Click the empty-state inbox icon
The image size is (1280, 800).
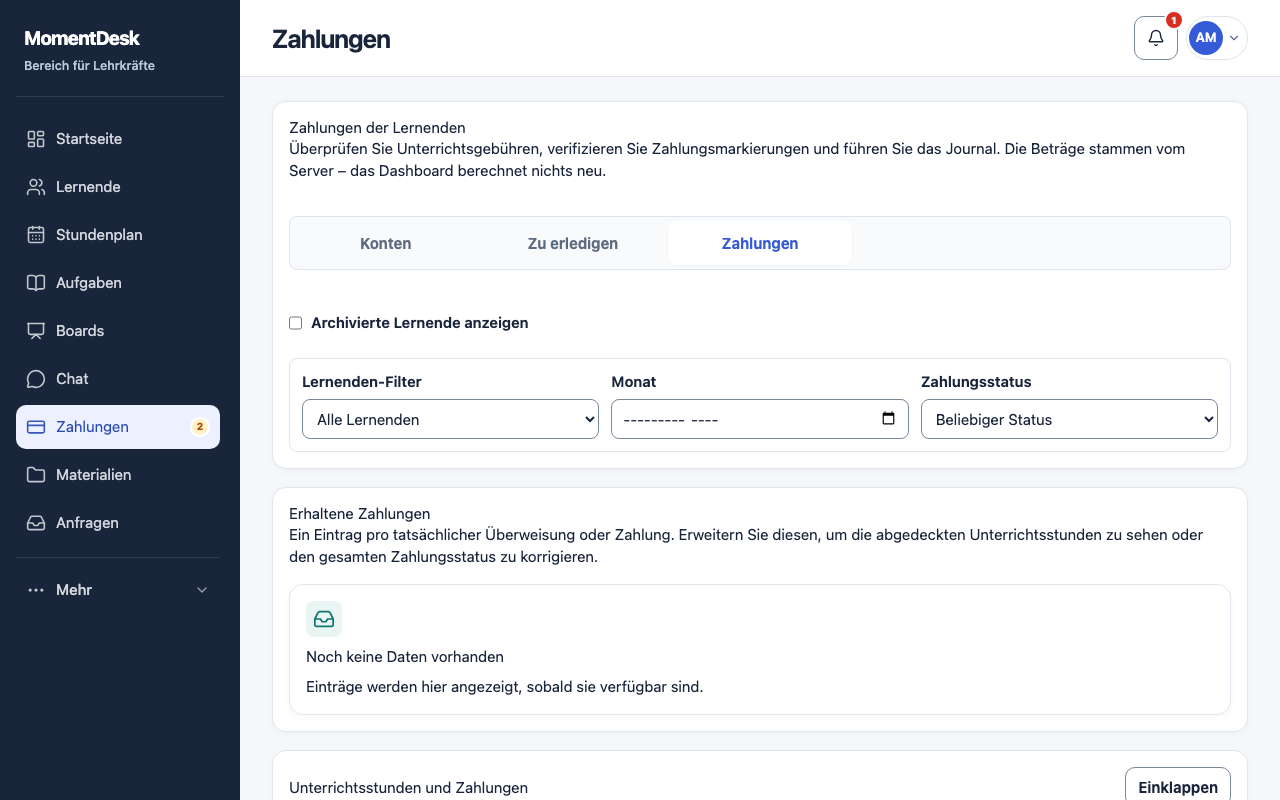[324, 619]
